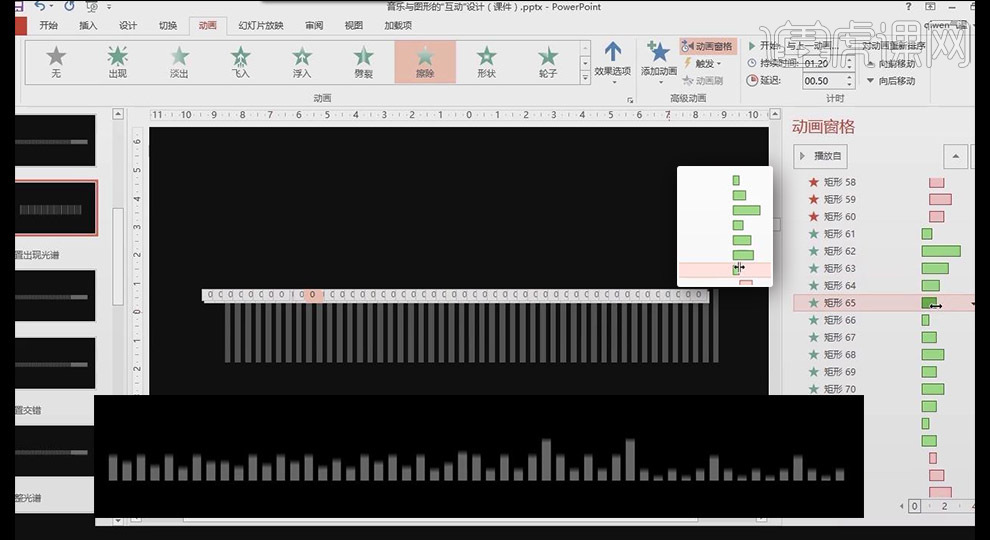
Task: Toggle the 动画窗格 animation pane button
Action: pos(707,46)
